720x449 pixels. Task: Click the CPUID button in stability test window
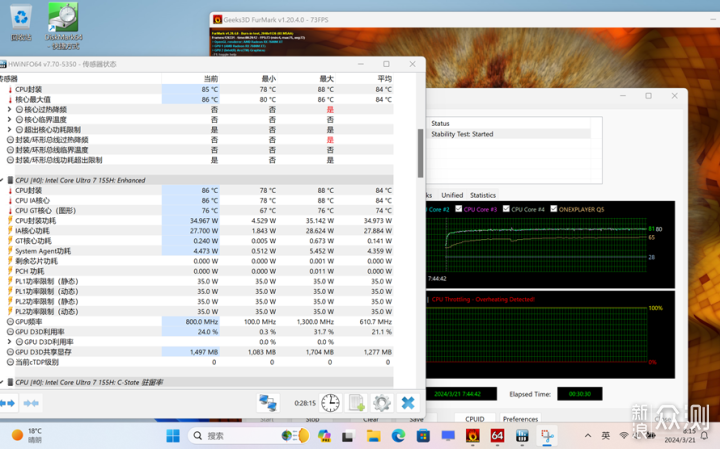coord(474,419)
